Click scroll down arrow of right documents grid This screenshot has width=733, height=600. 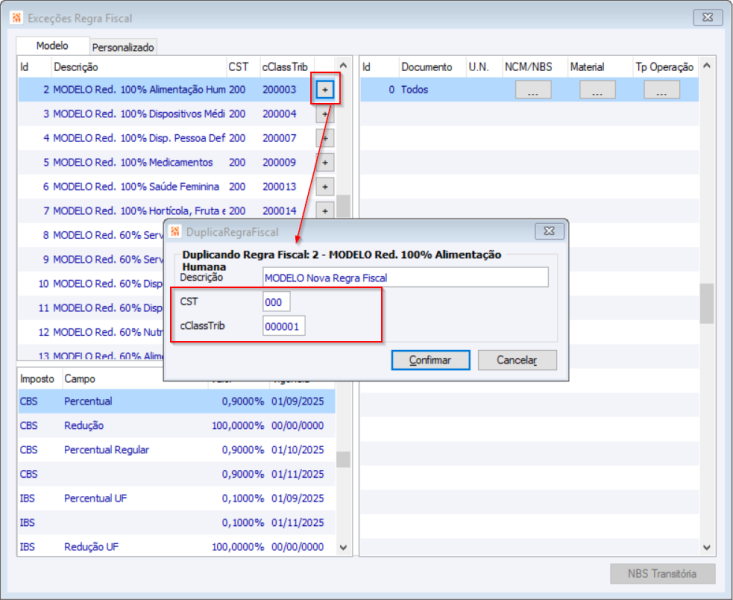click(x=707, y=547)
